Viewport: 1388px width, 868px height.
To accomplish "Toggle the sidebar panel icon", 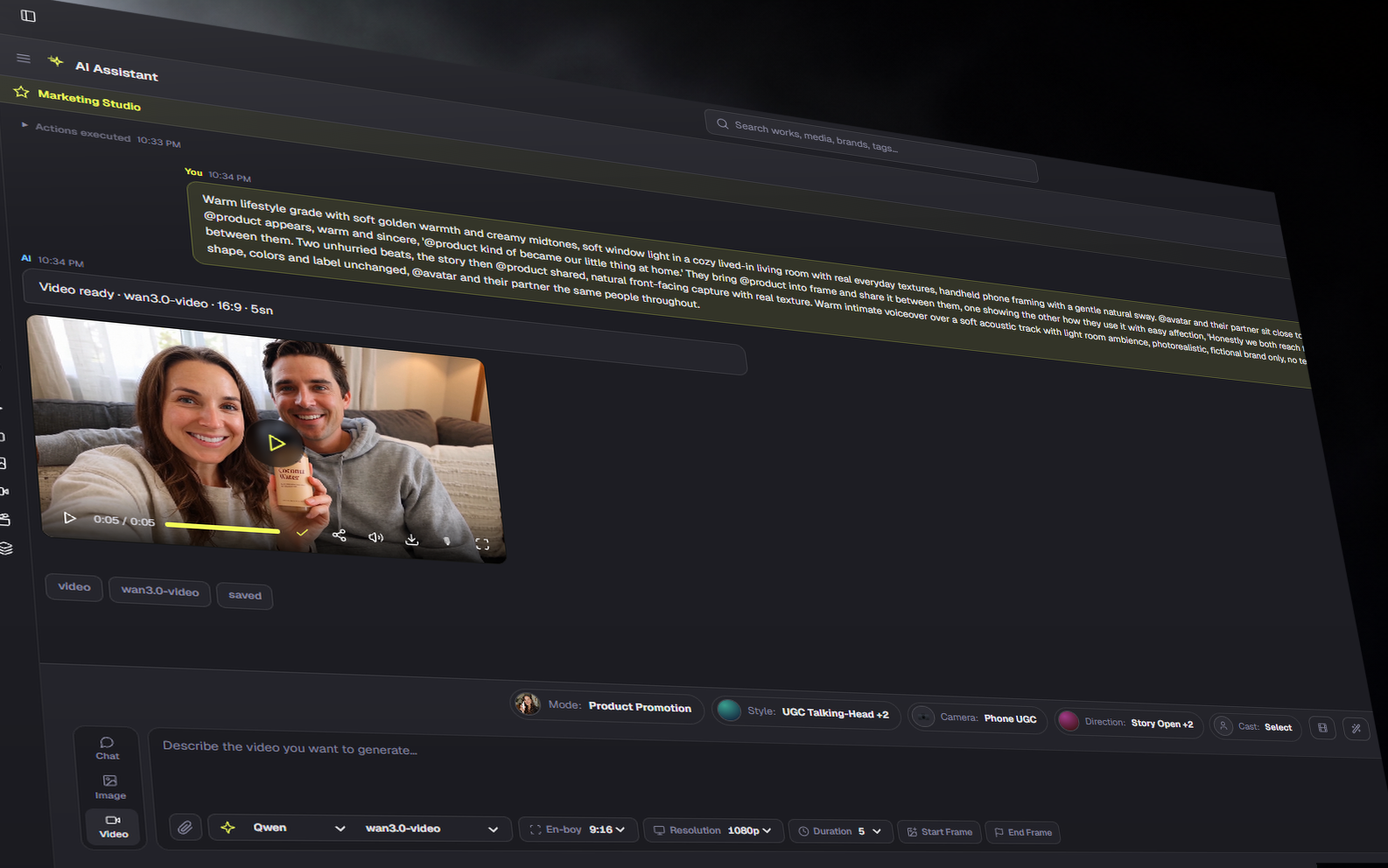I will 28,16.
